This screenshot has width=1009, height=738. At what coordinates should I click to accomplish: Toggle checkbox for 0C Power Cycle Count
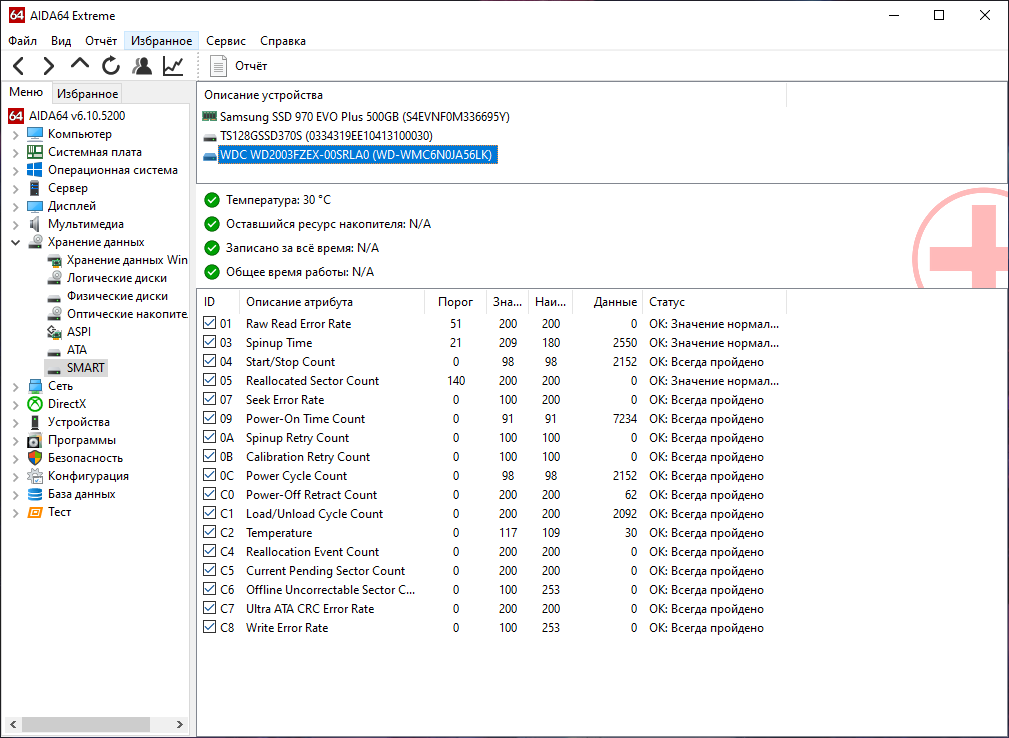click(209, 475)
